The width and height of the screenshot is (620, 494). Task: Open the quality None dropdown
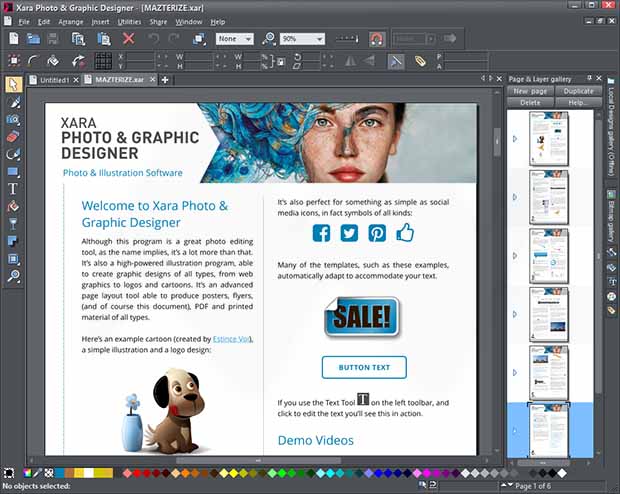pyautogui.click(x=235, y=39)
